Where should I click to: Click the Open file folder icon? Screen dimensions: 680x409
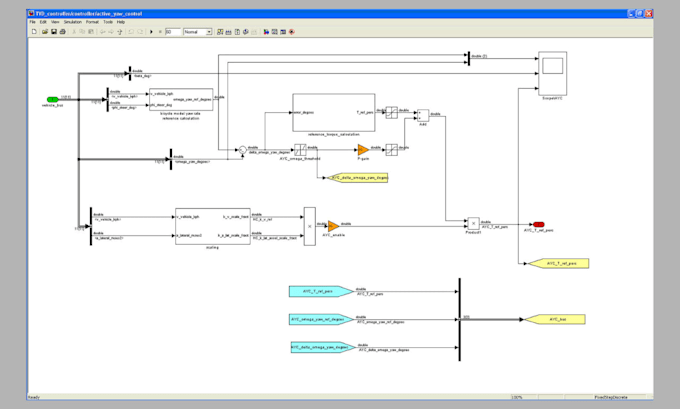coord(44,32)
